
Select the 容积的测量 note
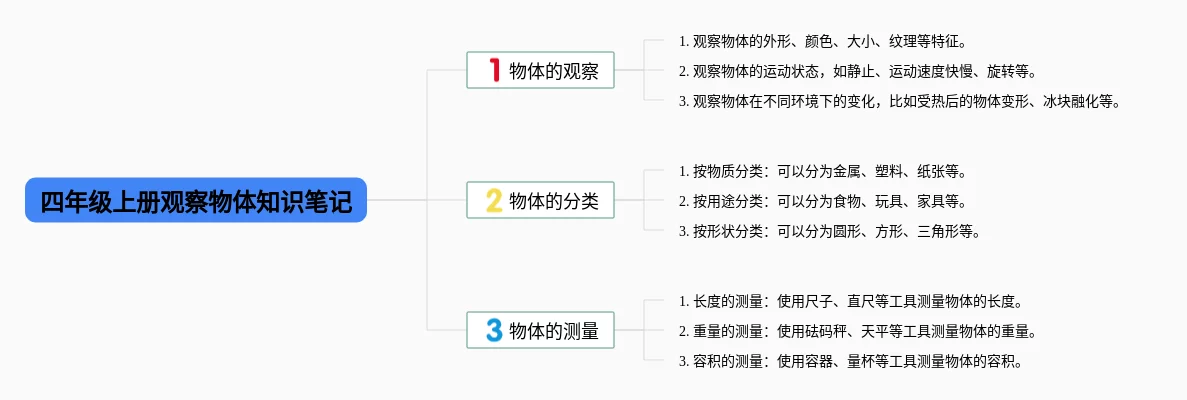(x=850, y=361)
